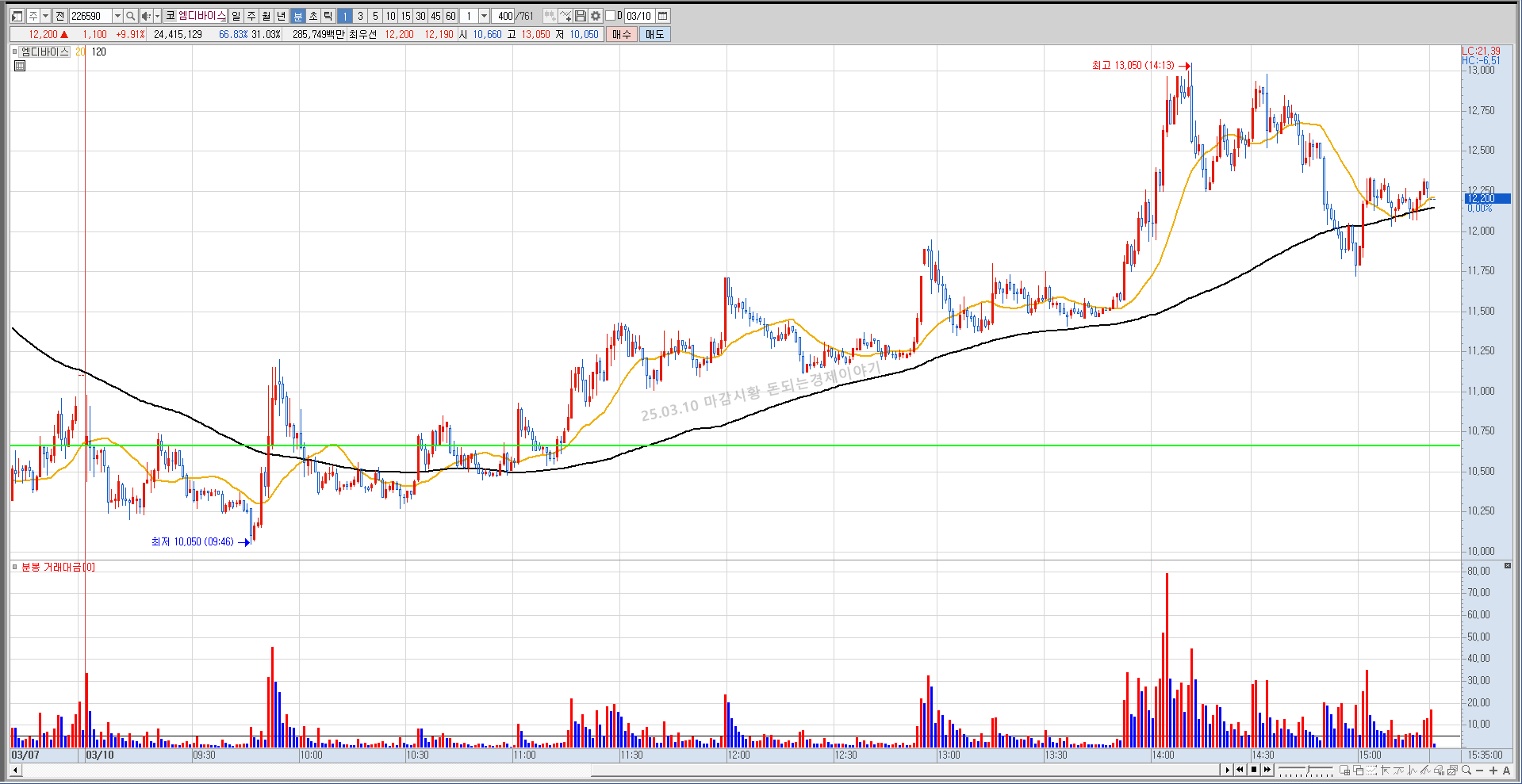1522x784 pixels.
Task: Click the multi-chart picture icon at bottom
Action: pyautogui.click(x=1452, y=770)
